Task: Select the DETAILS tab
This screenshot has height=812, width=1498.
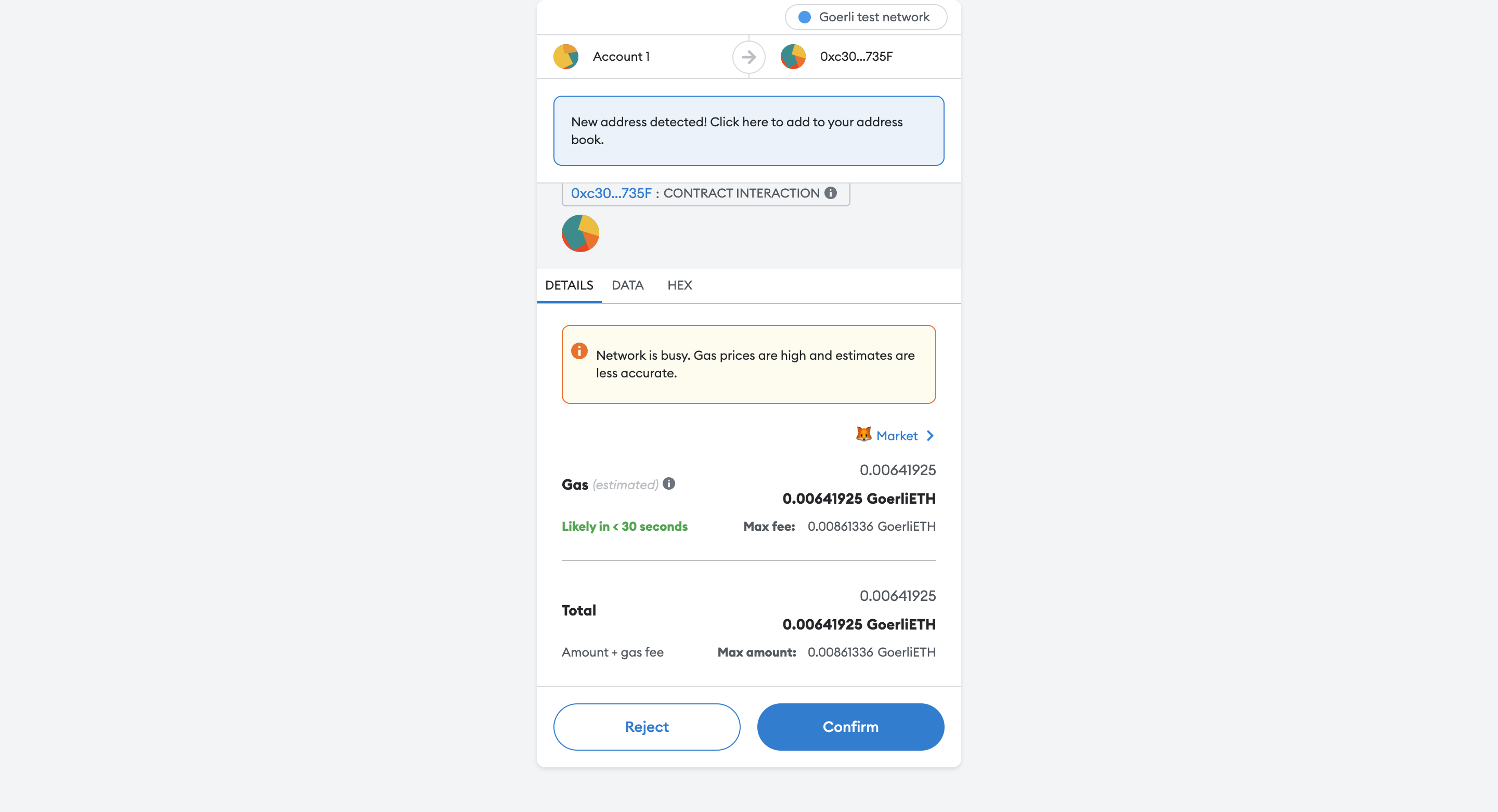Action: click(569, 285)
